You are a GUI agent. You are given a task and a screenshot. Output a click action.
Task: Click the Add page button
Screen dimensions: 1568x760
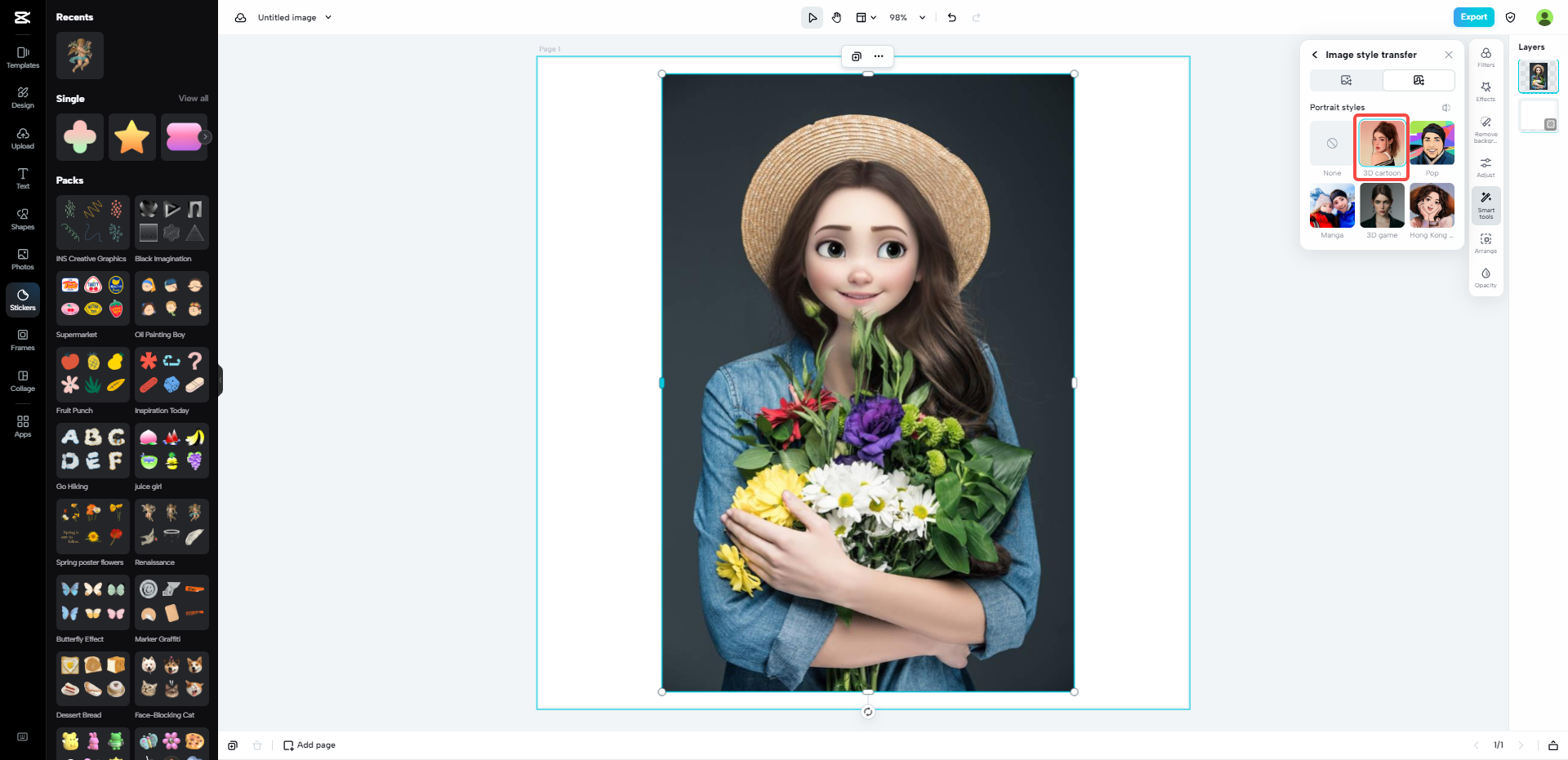point(310,745)
